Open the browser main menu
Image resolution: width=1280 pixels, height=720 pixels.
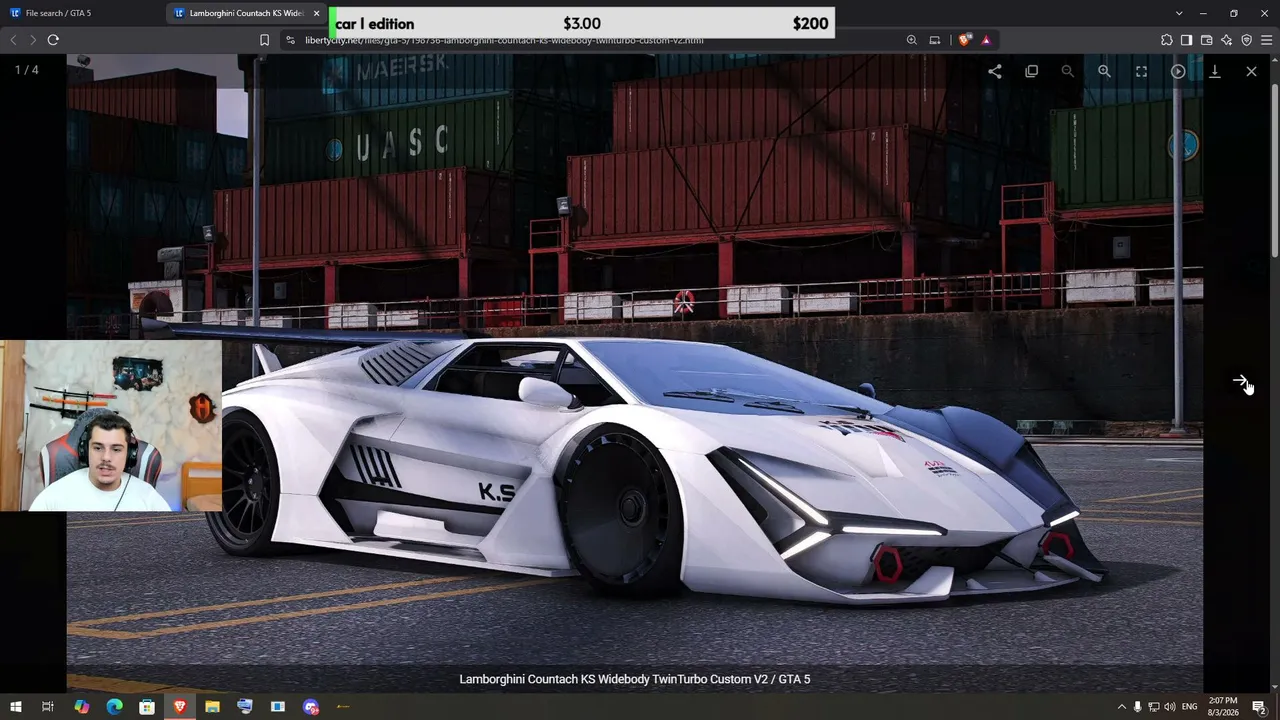1266,40
